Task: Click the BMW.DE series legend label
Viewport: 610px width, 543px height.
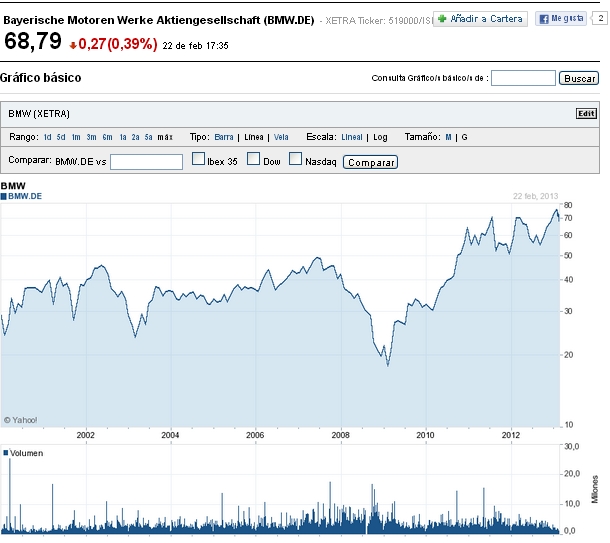Action: 25,196
